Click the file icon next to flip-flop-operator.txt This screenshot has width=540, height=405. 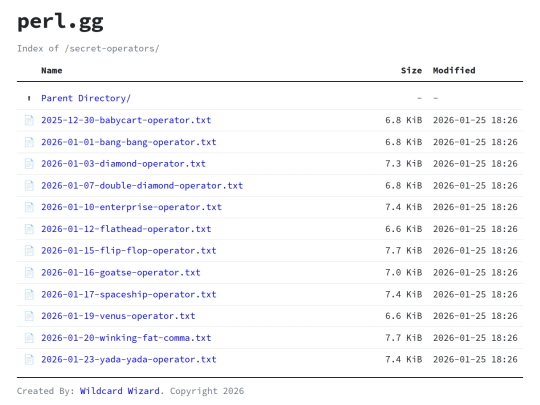29,251
